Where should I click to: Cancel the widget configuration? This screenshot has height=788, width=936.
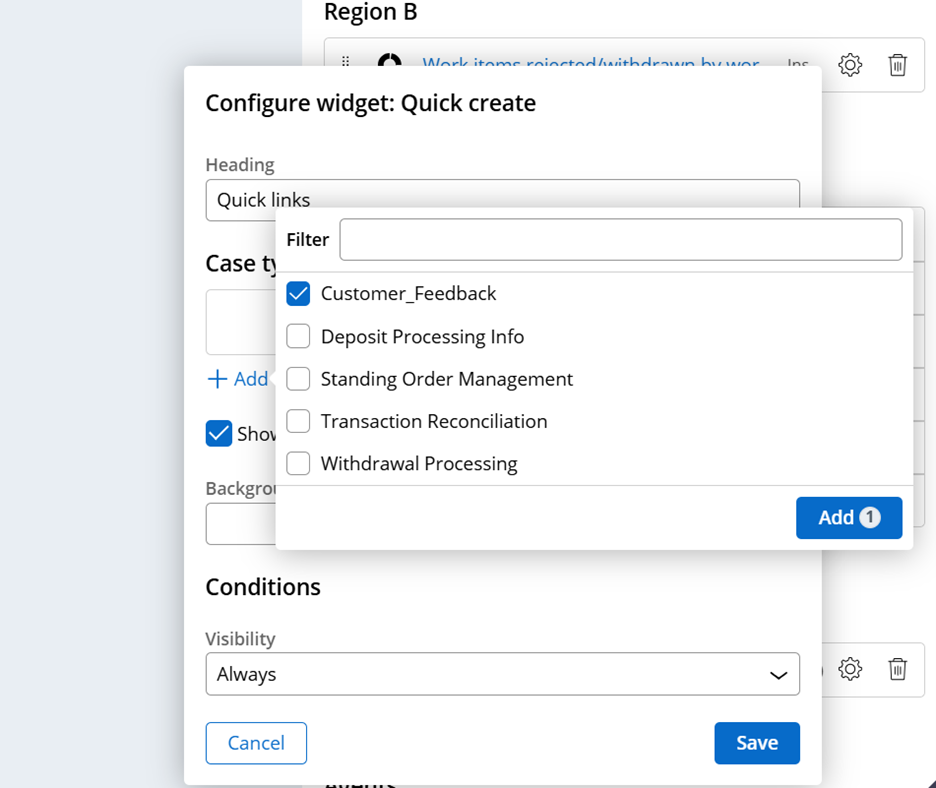pos(256,743)
